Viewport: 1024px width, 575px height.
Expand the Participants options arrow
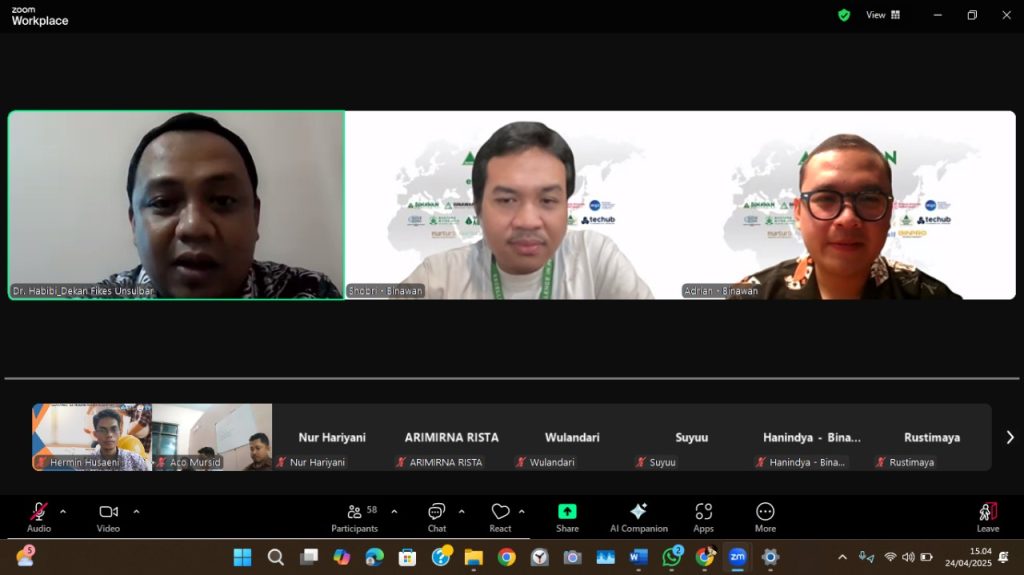click(x=394, y=511)
